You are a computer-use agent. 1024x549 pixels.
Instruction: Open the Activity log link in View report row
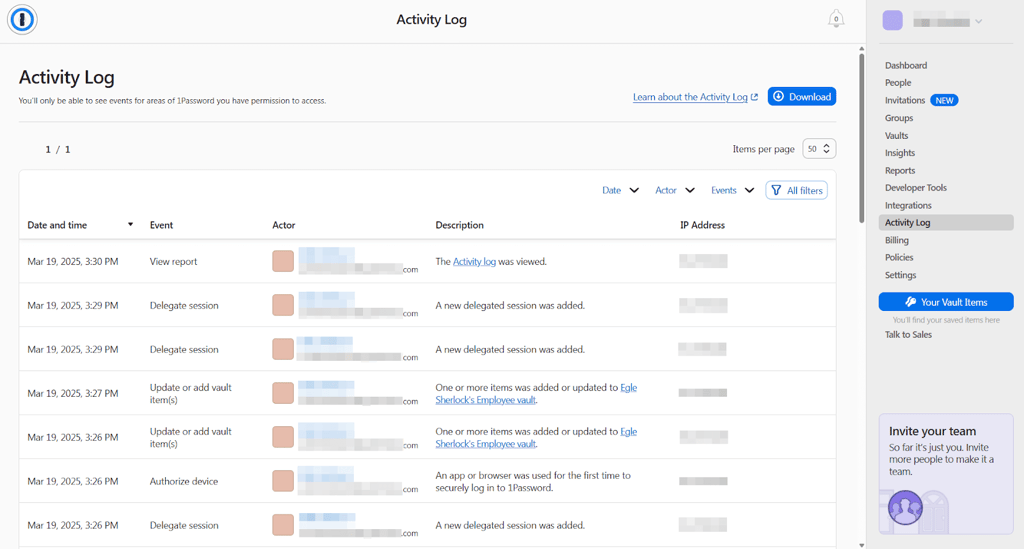(474, 262)
